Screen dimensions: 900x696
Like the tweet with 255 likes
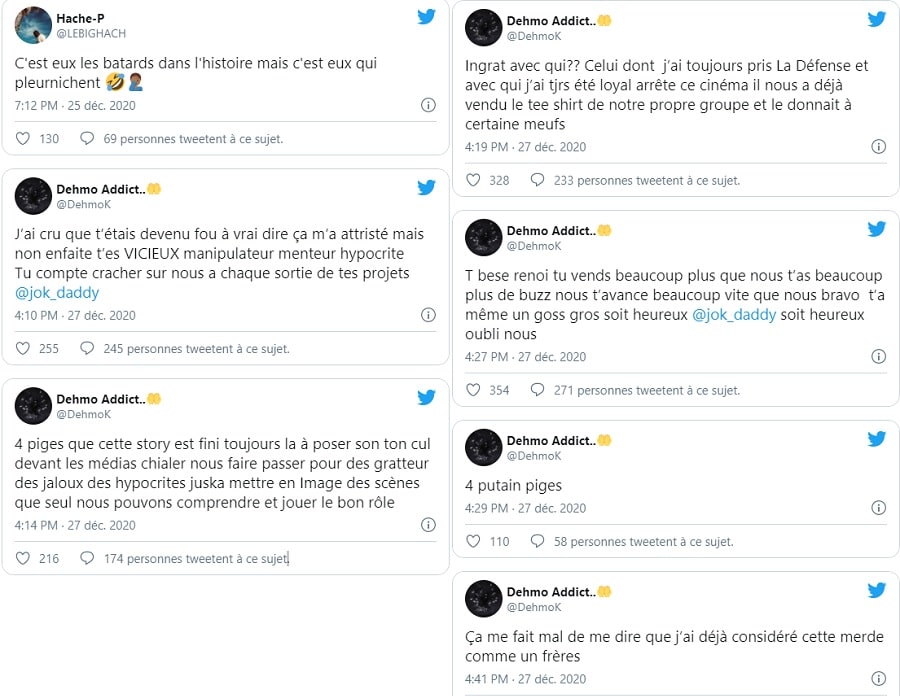(x=22, y=348)
